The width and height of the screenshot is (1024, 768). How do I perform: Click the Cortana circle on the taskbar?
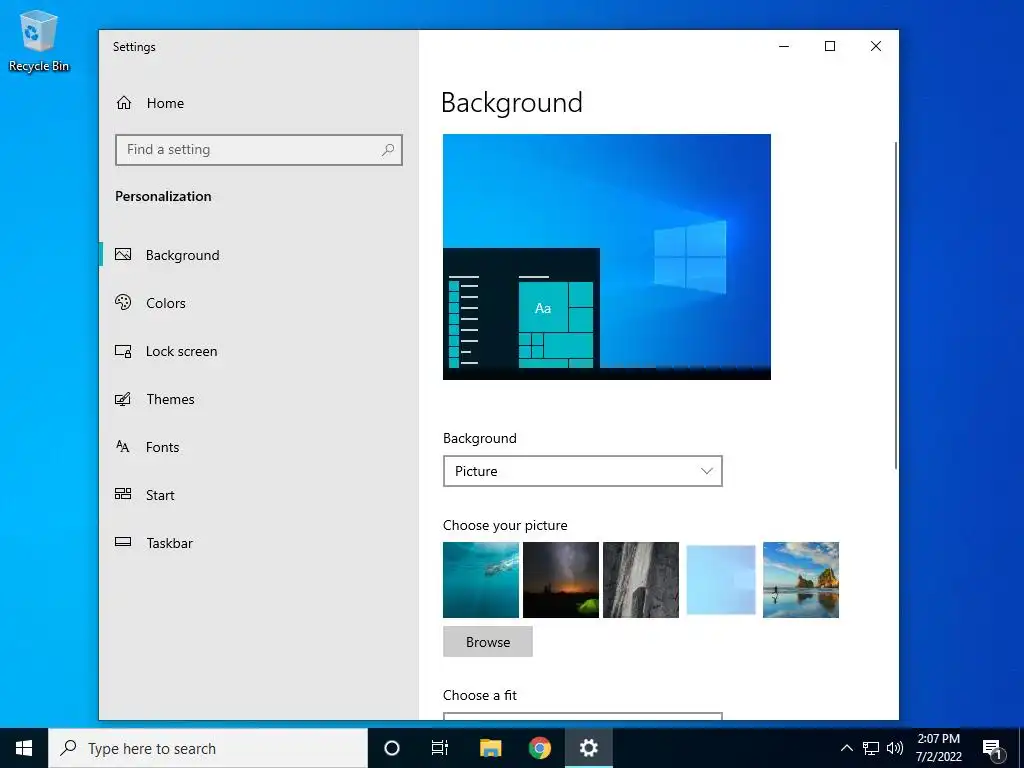(392, 748)
